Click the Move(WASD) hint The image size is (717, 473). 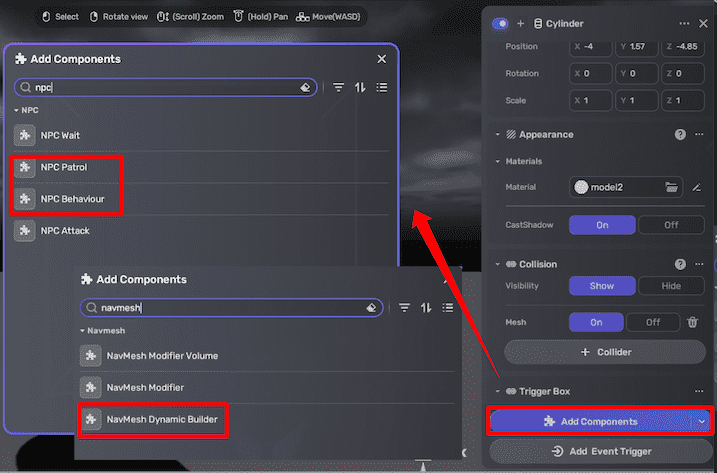(328, 17)
